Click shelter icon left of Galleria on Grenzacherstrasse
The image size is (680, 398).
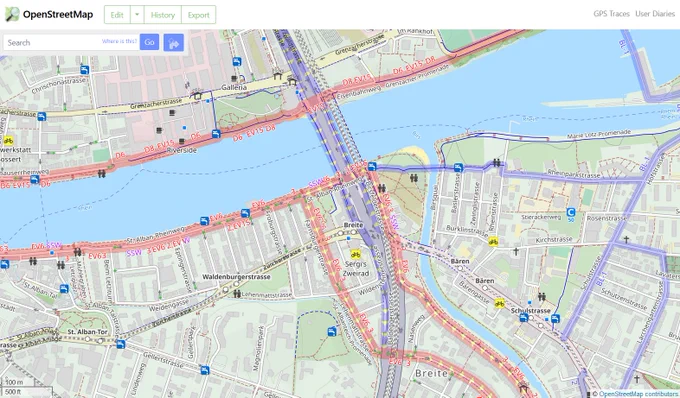[198, 95]
